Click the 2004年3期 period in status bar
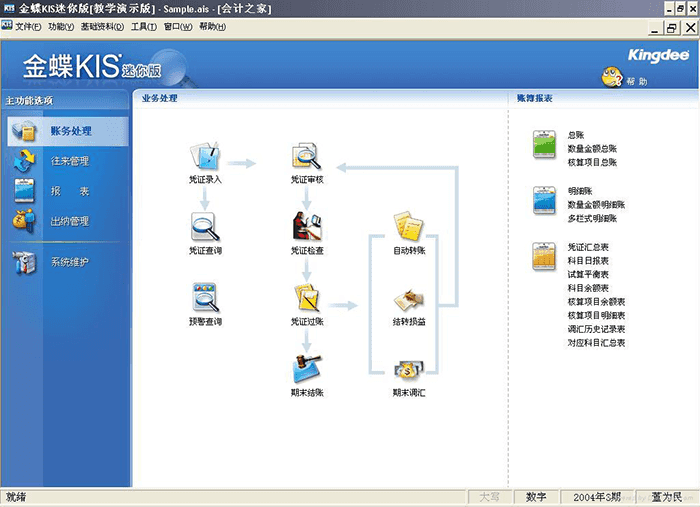700x507 pixels. coord(597,497)
